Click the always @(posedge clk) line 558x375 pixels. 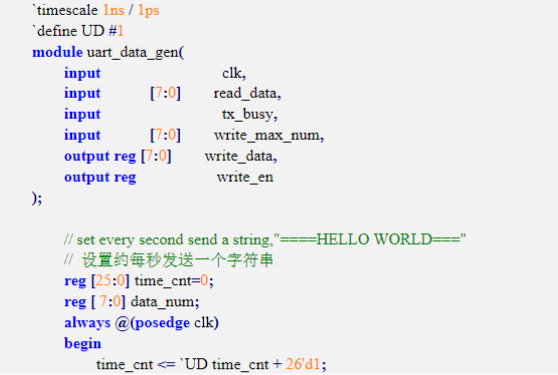141,323
